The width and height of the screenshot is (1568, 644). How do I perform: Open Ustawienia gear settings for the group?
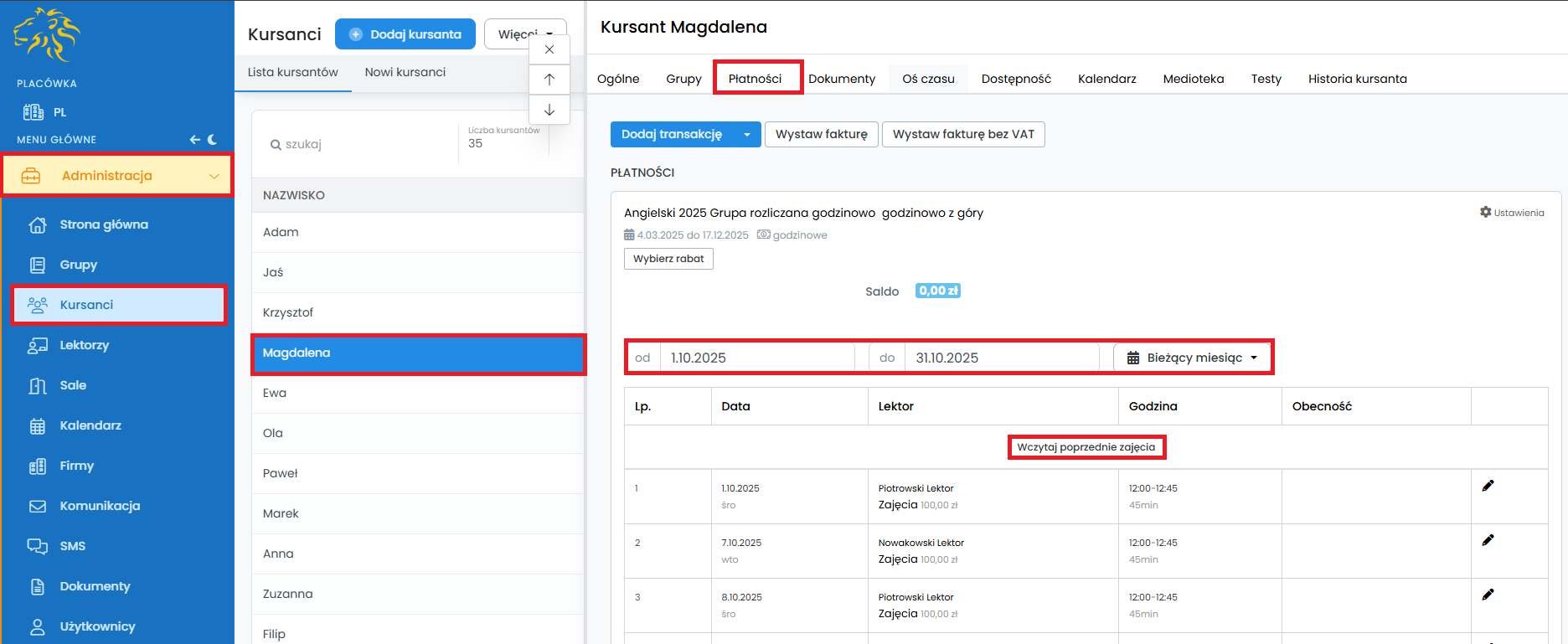pyautogui.click(x=1511, y=213)
